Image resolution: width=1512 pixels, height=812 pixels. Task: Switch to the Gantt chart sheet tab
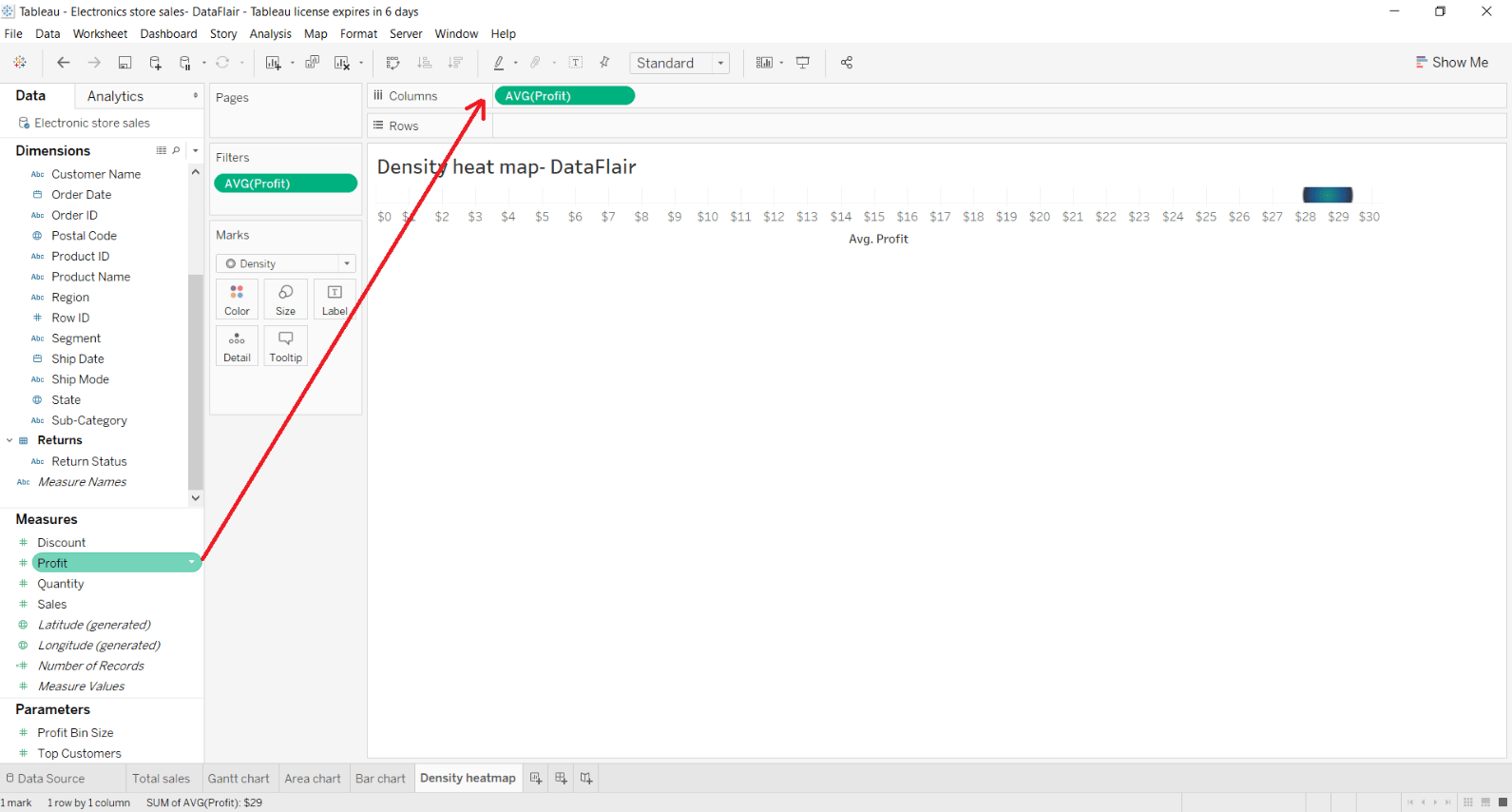(239, 778)
